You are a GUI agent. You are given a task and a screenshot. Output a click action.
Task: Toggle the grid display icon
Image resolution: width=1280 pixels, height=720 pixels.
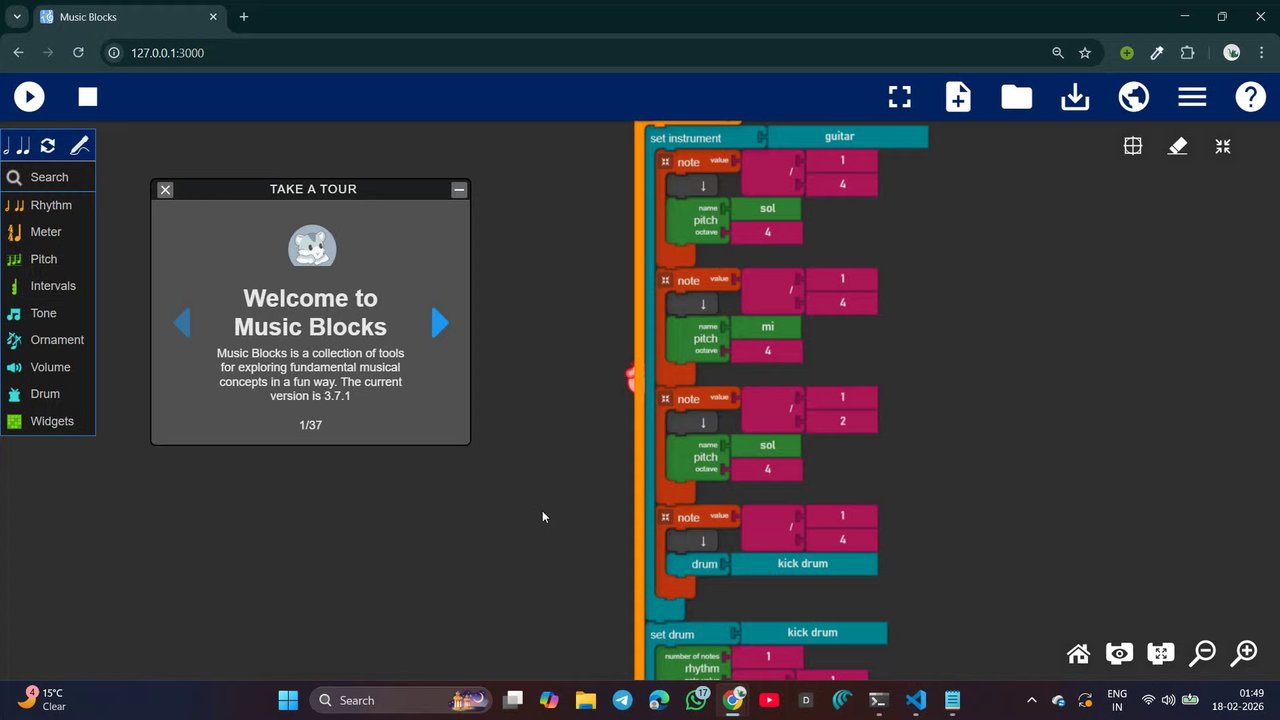(1133, 146)
